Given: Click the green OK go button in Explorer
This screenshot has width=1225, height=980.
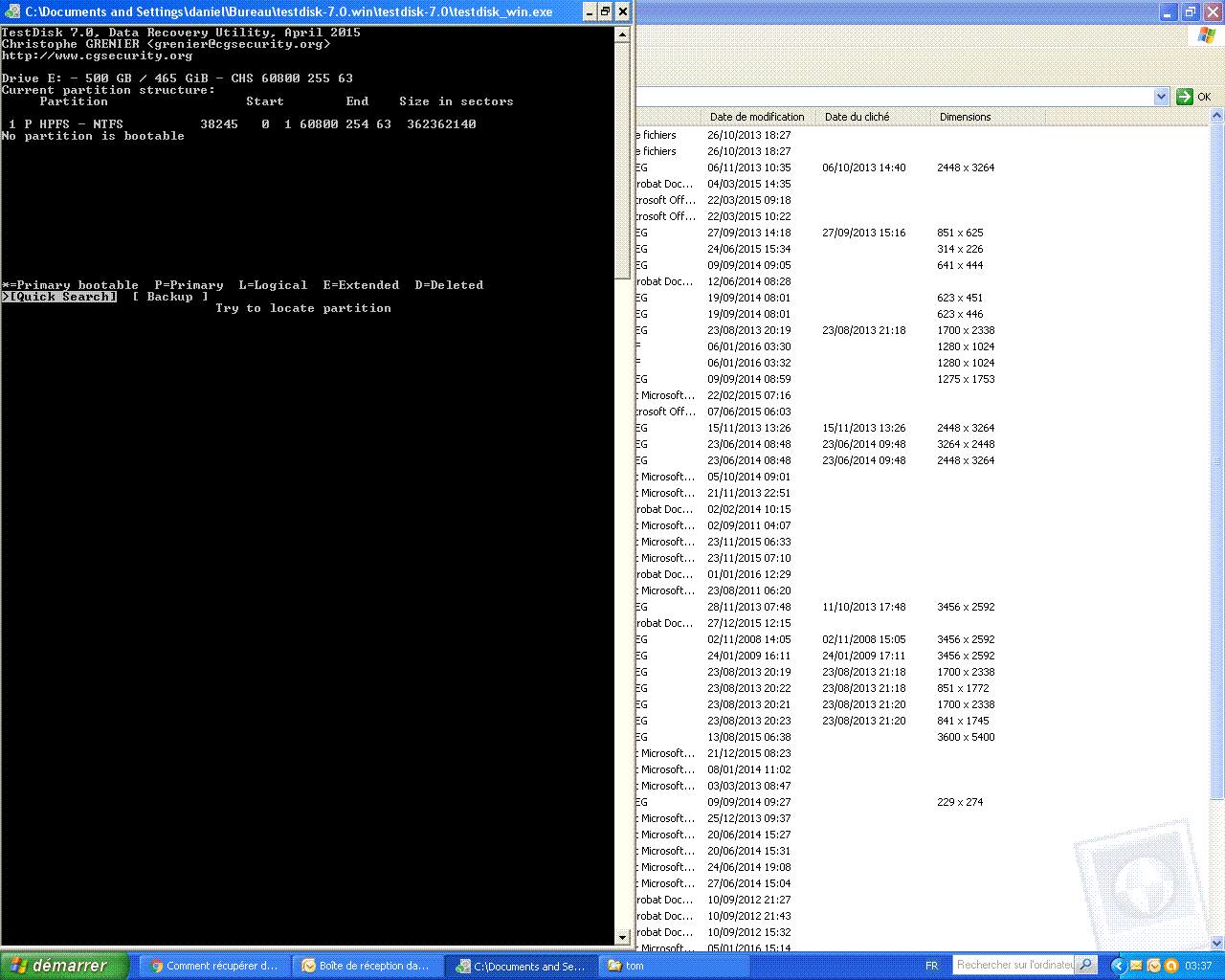Looking at the screenshot, I should [1193, 97].
